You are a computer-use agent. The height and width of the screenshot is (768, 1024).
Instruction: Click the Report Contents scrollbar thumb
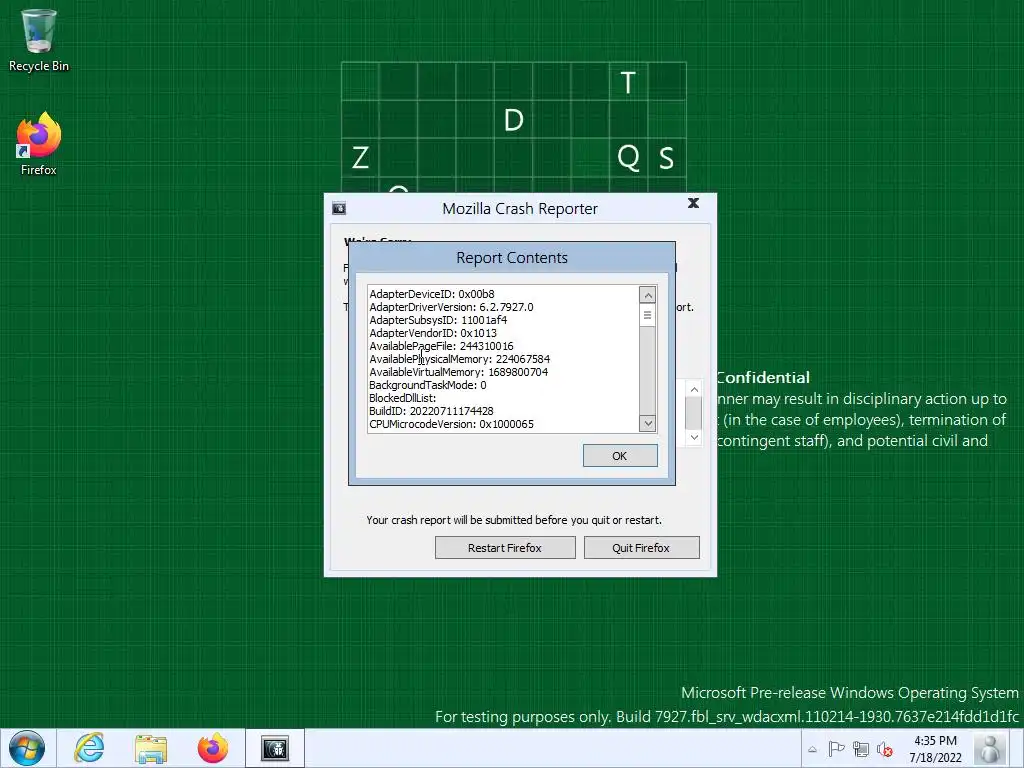tap(647, 315)
